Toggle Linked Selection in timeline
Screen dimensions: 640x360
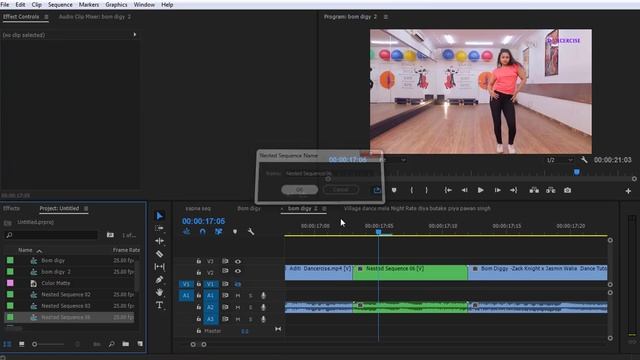[x=219, y=232]
